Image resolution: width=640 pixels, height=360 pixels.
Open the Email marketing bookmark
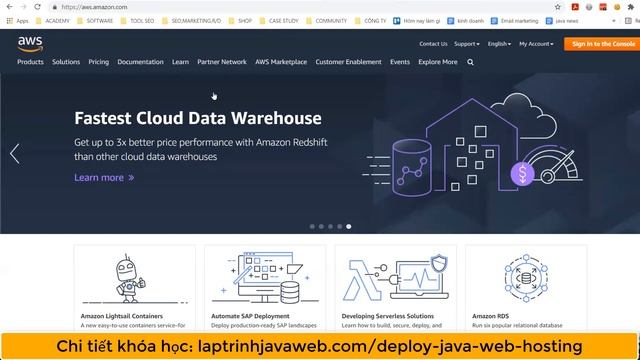pos(514,21)
